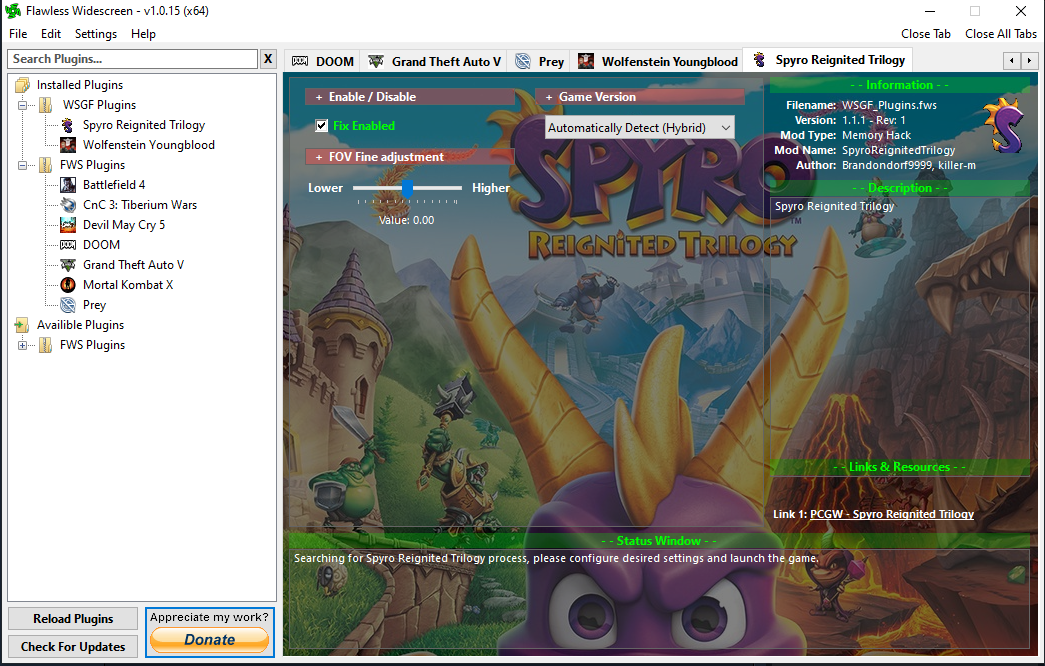Open the File menu

18,34
